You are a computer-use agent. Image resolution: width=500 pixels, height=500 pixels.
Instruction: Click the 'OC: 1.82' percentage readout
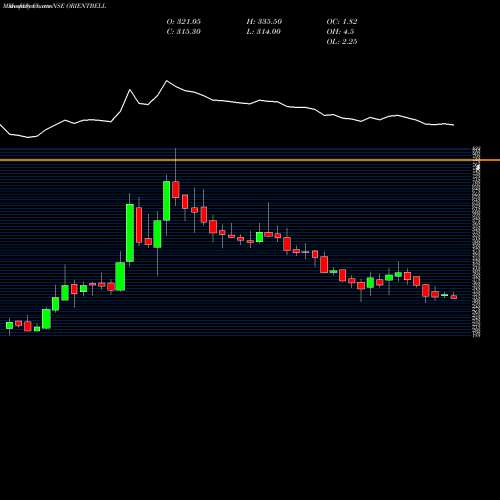(342, 22)
